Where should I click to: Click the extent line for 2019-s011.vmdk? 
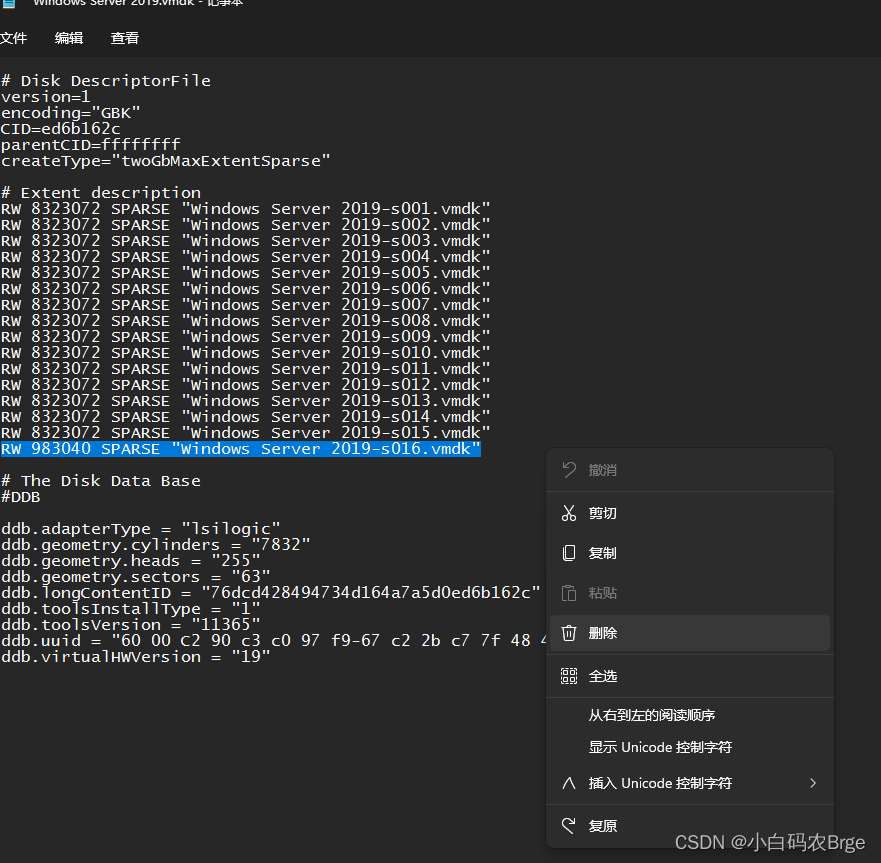(x=246, y=369)
